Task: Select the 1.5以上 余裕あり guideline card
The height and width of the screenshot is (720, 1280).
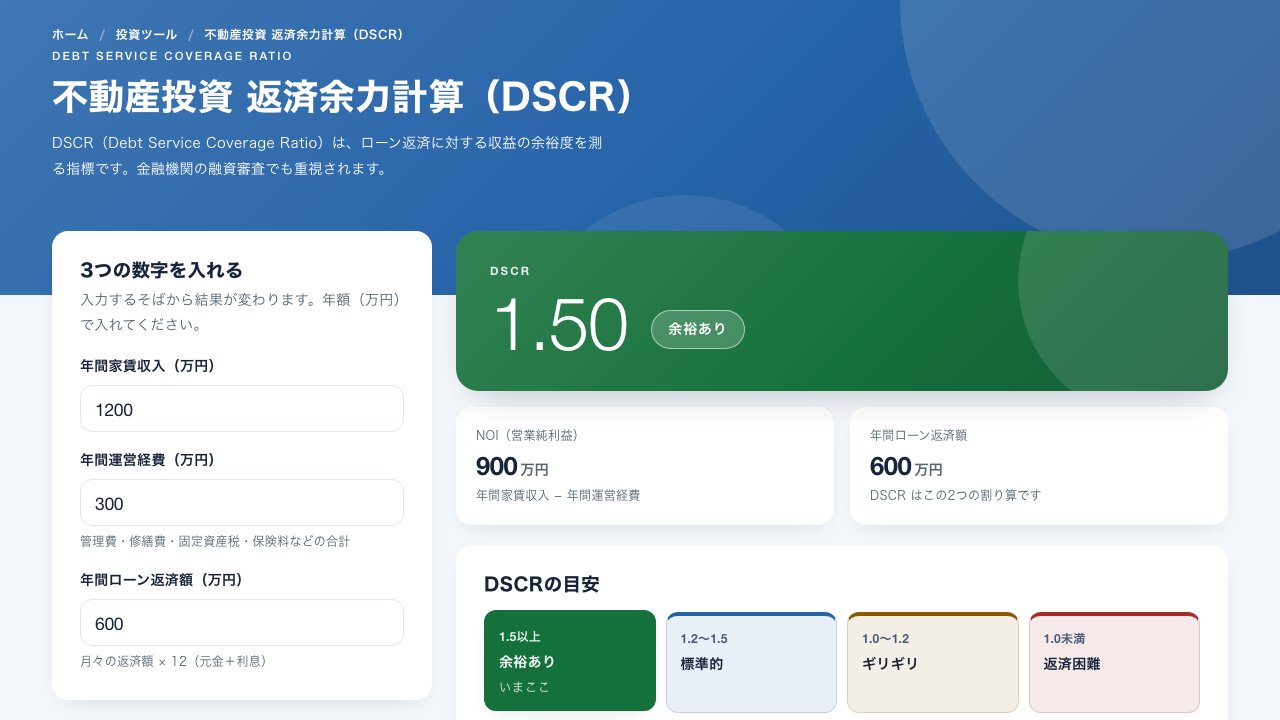Action: coord(570,661)
